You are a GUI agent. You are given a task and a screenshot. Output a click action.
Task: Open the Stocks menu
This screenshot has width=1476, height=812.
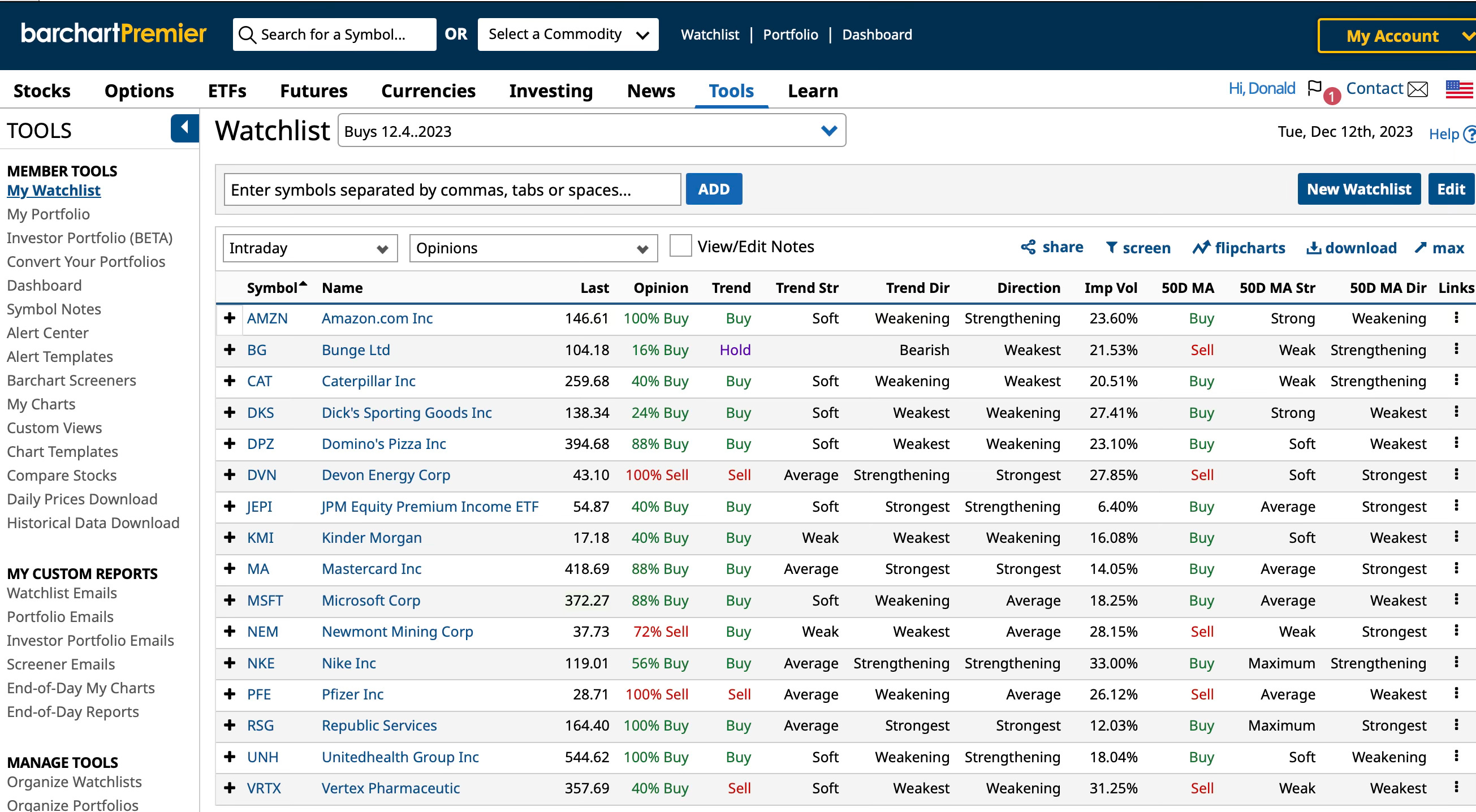point(42,90)
